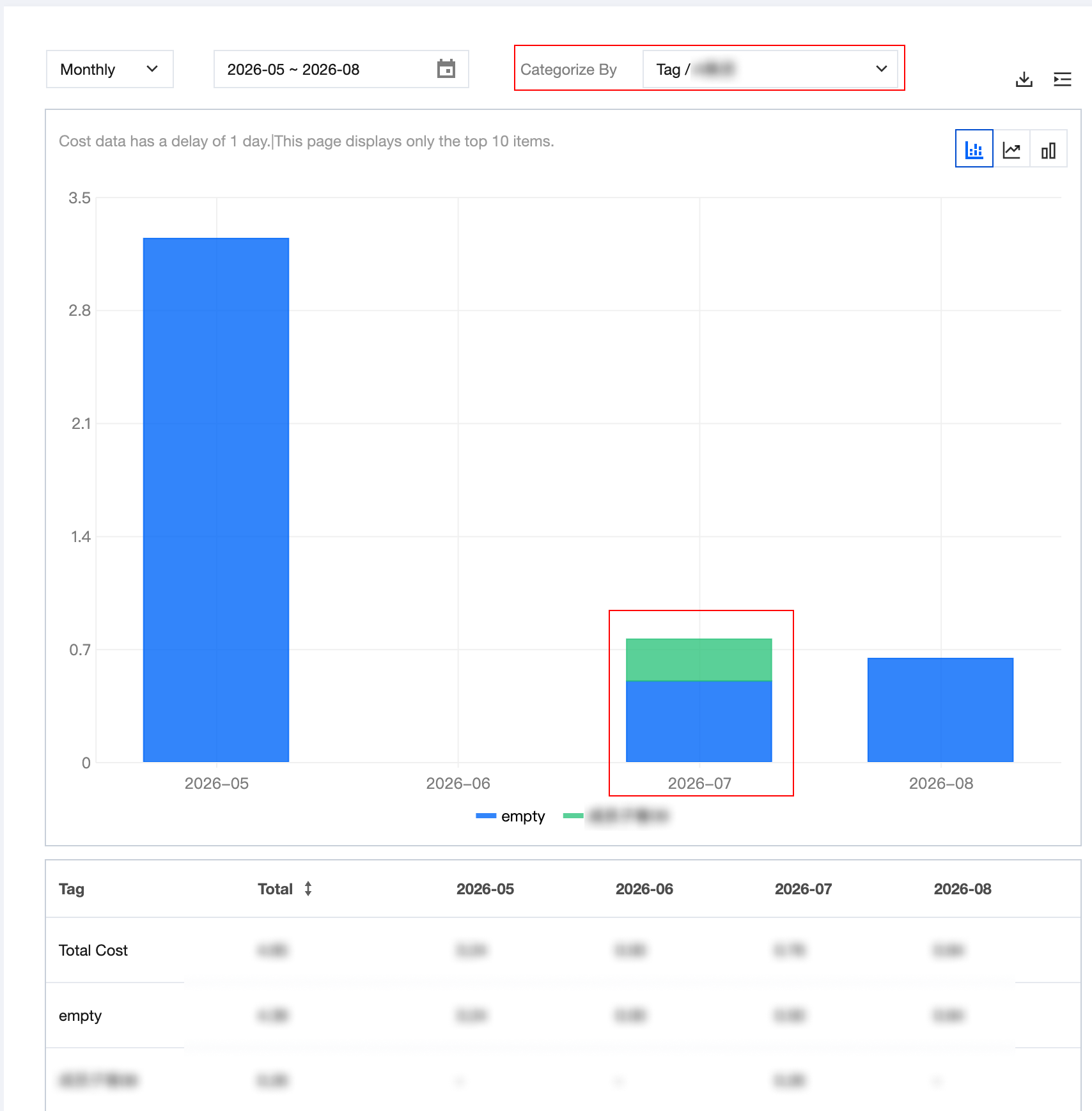Click the '2026-06' x-axis label
The width and height of the screenshot is (1092, 1111).
pyautogui.click(x=458, y=784)
